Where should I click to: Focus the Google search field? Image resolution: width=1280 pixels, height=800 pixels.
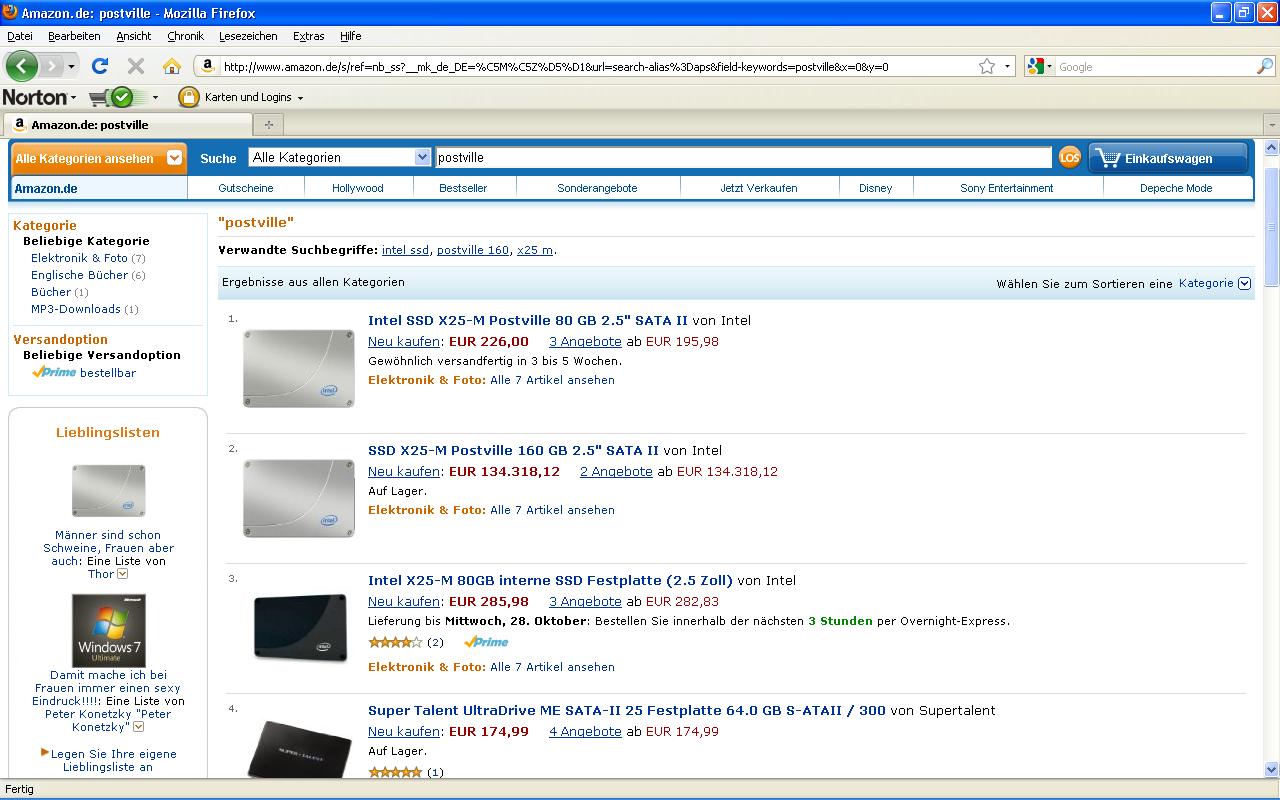pyautogui.click(x=1155, y=67)
